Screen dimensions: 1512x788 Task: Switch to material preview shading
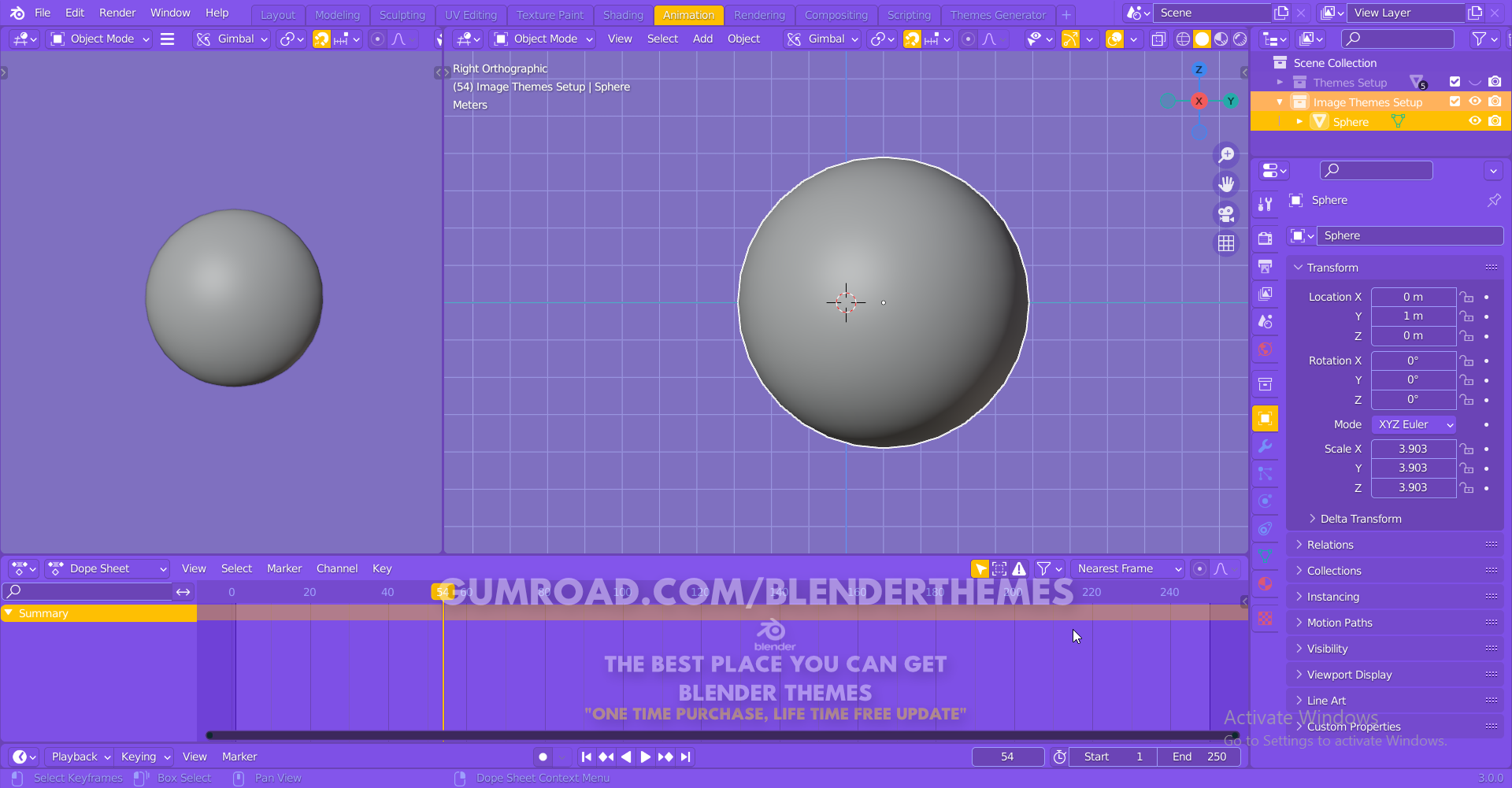coord(1221,39)
